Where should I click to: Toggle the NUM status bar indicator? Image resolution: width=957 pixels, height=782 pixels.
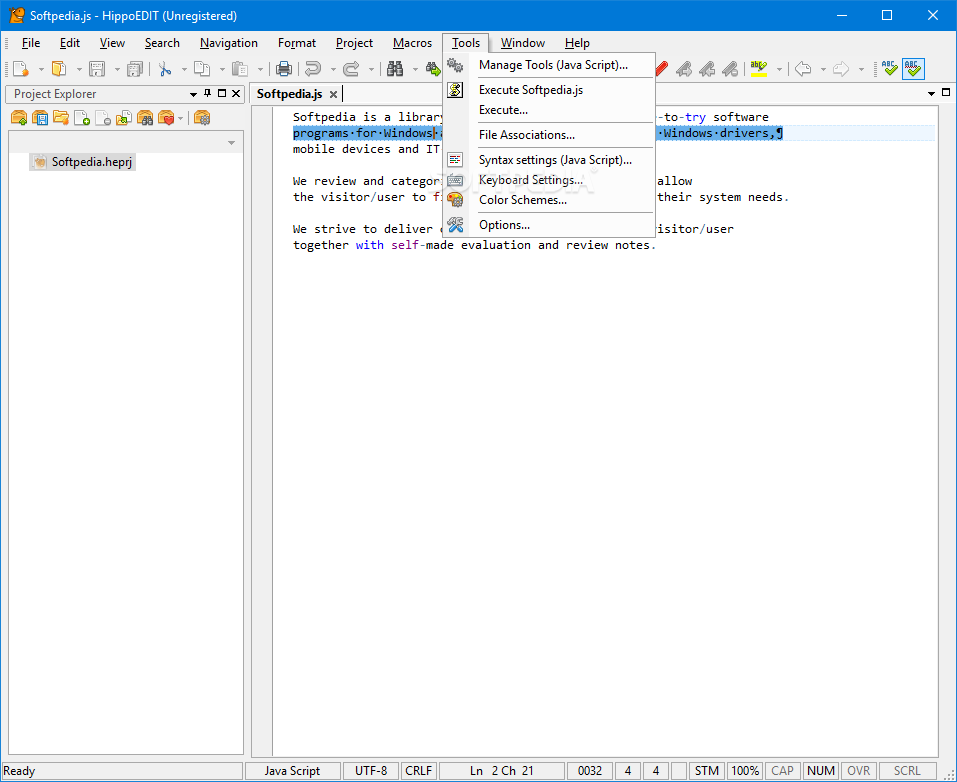pos(820,771)
